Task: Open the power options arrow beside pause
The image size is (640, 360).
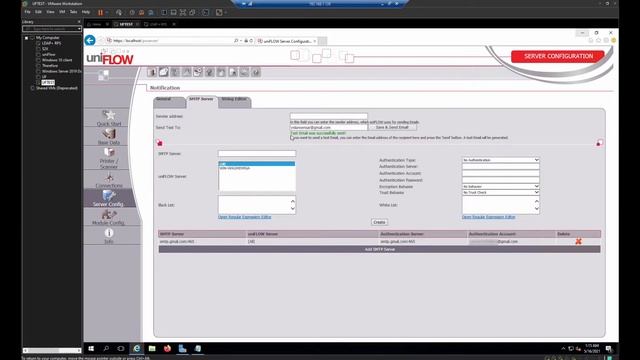Action: click(x=107, y=12)
